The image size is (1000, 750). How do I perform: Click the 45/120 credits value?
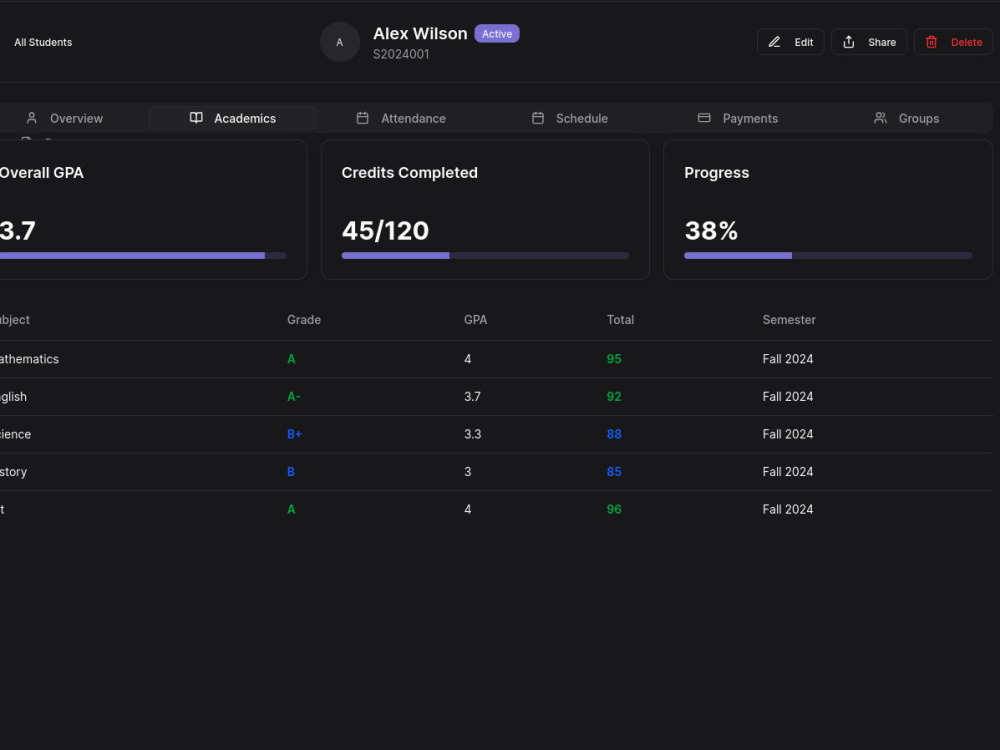385,230
